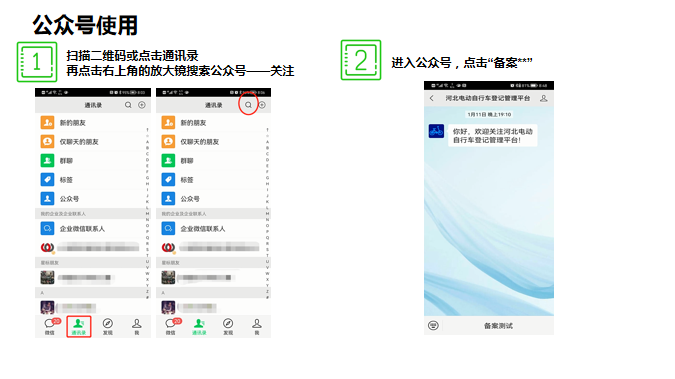Tap the 企业微信联系人 label in second phone screenshot

click(203, 229)
